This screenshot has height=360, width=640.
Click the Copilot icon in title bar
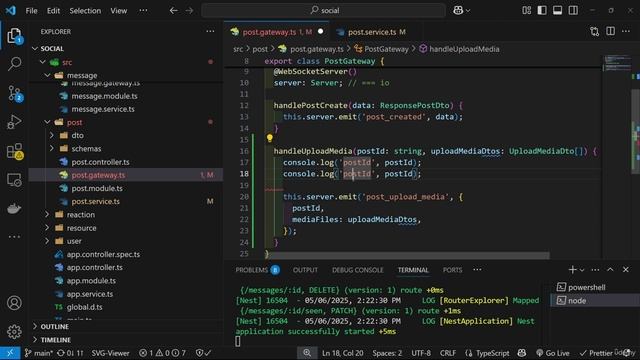click(458, 11)
